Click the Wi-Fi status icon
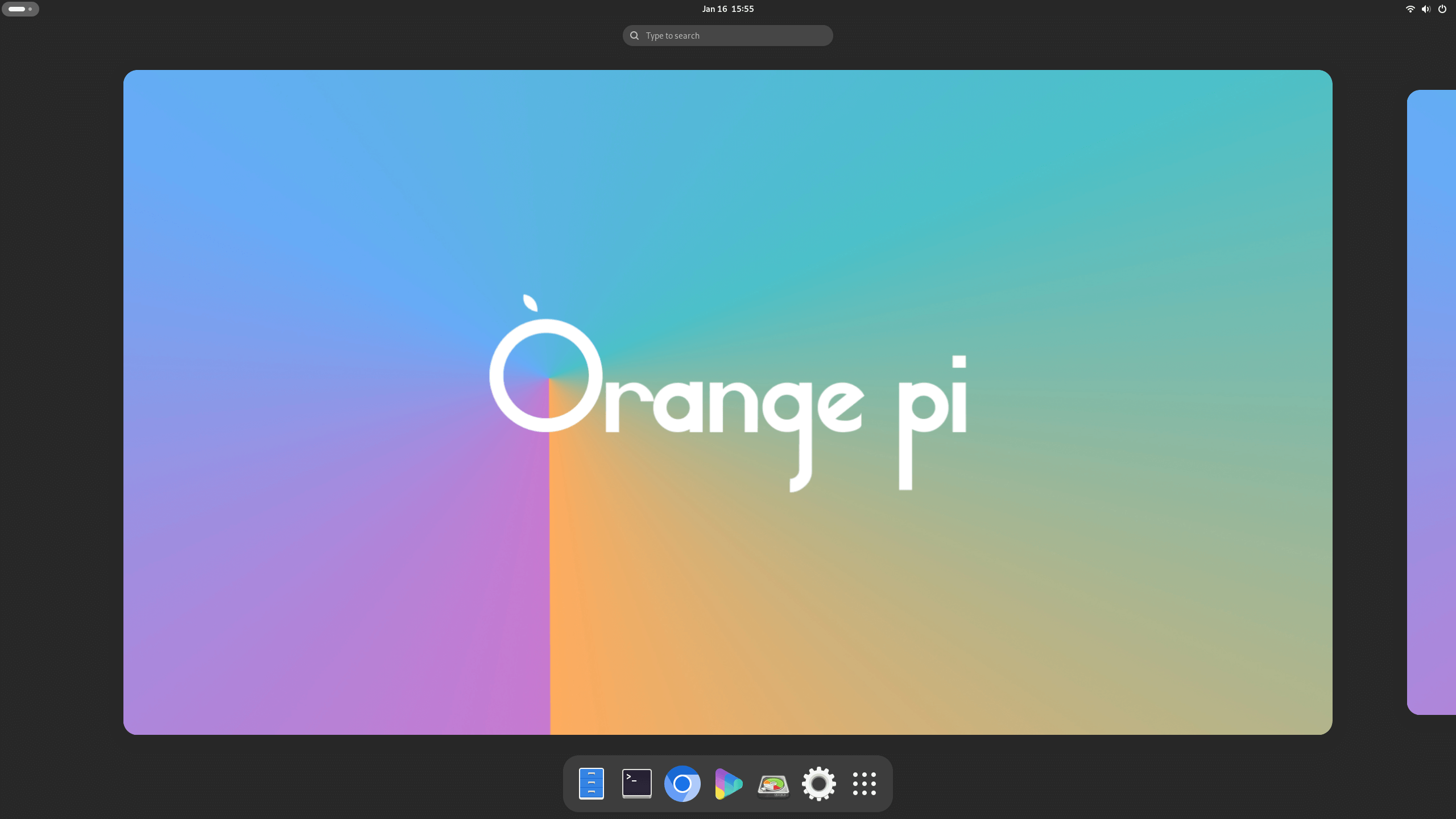The image size is (1456, 819). click(1409, 9)
